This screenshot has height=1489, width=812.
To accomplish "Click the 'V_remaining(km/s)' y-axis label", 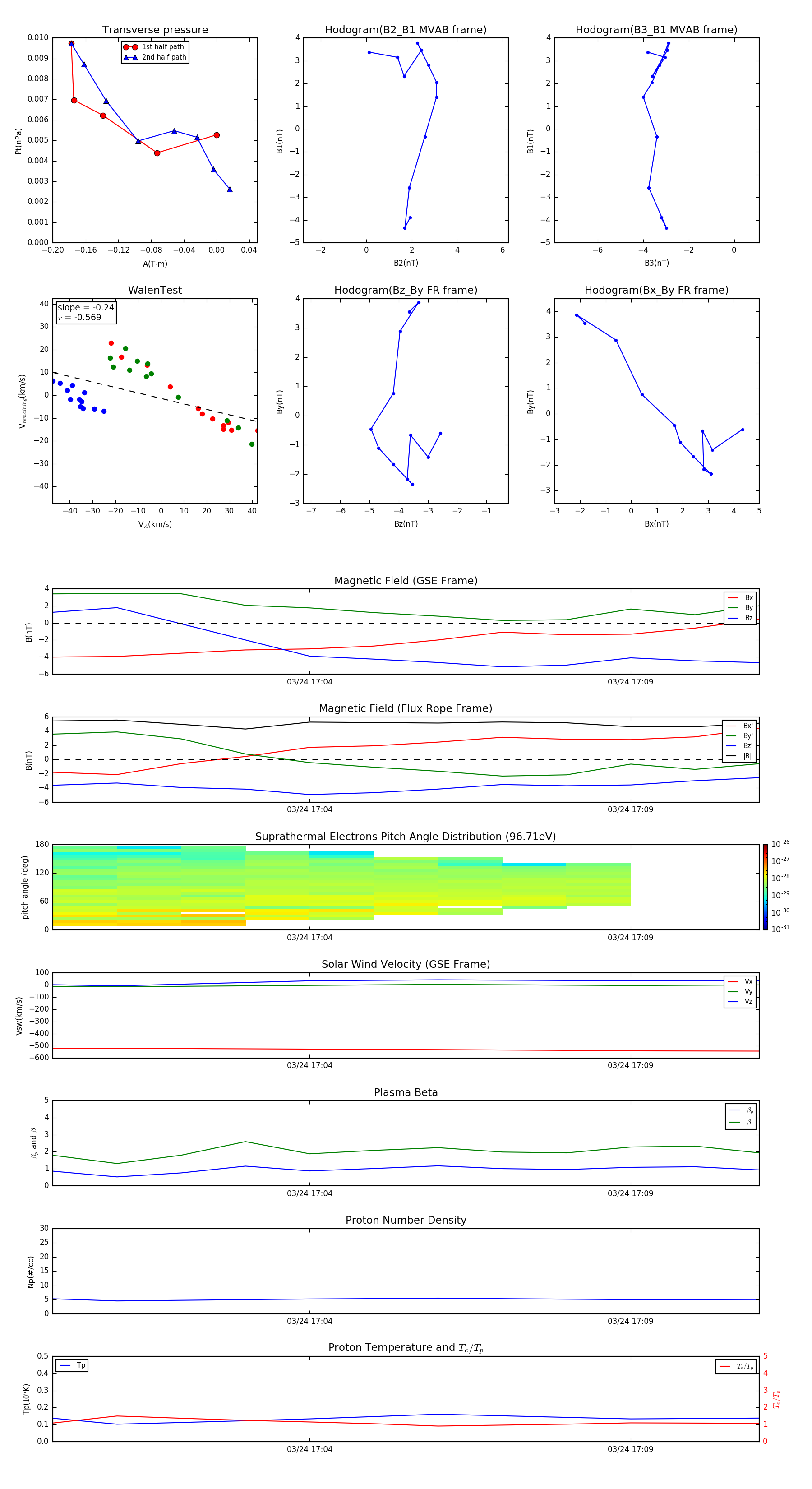I will pyautogui.click(x=22, y=401).
